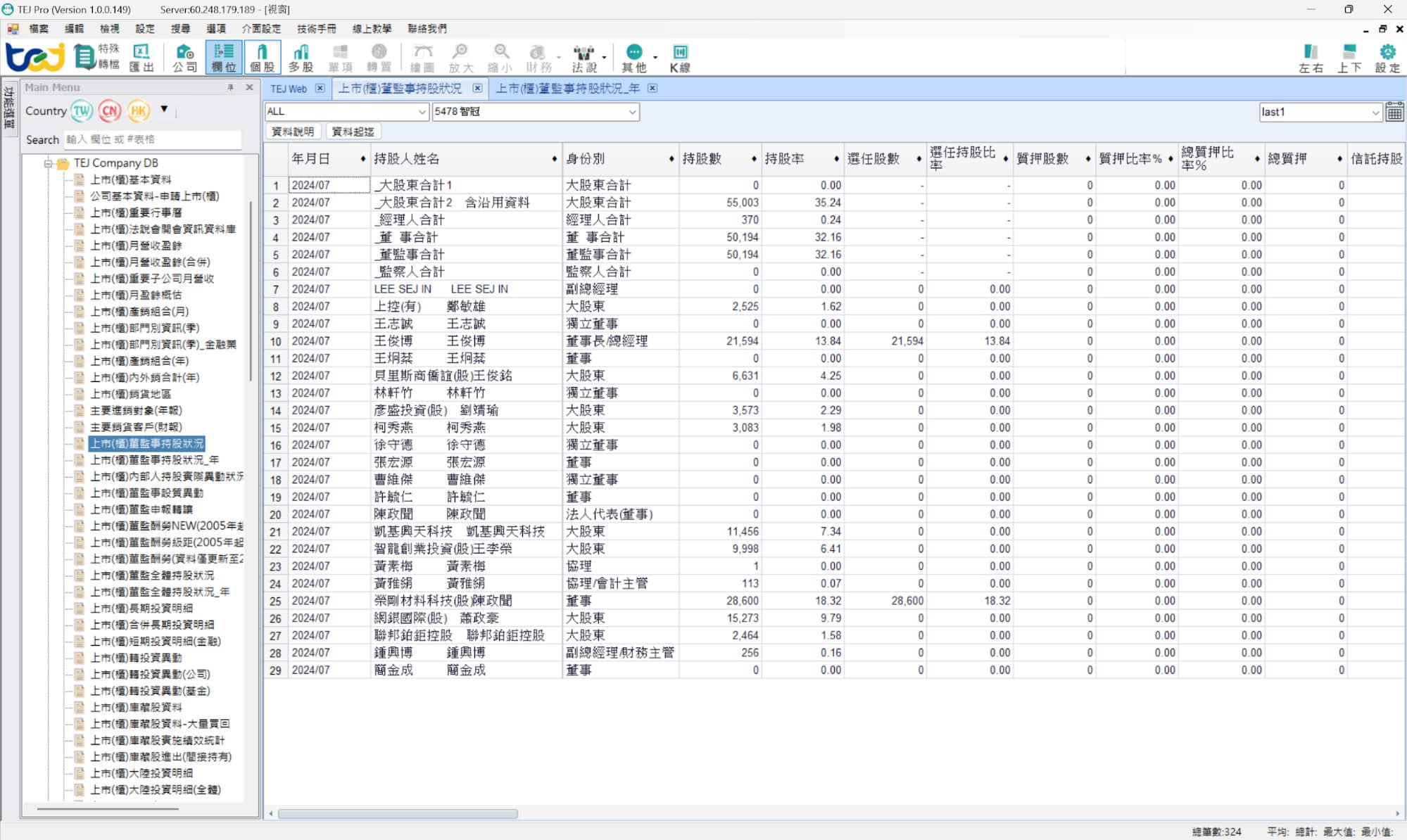Click the K線 chart icon

tap(680, 58)
